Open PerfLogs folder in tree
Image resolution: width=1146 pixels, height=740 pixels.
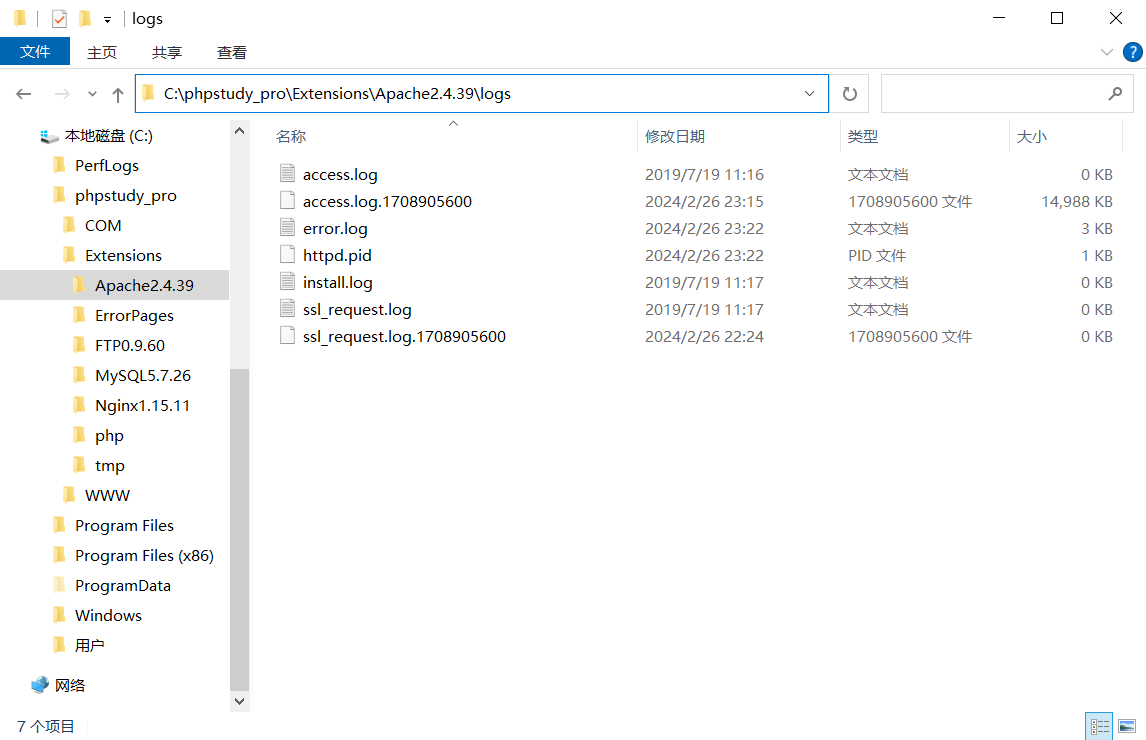point(107,165)
